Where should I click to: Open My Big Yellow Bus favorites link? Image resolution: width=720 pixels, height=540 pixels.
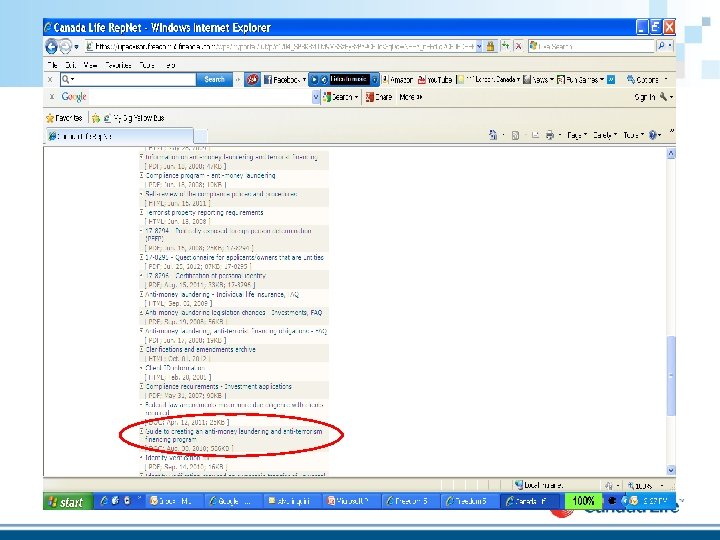(x=134, y=118)
